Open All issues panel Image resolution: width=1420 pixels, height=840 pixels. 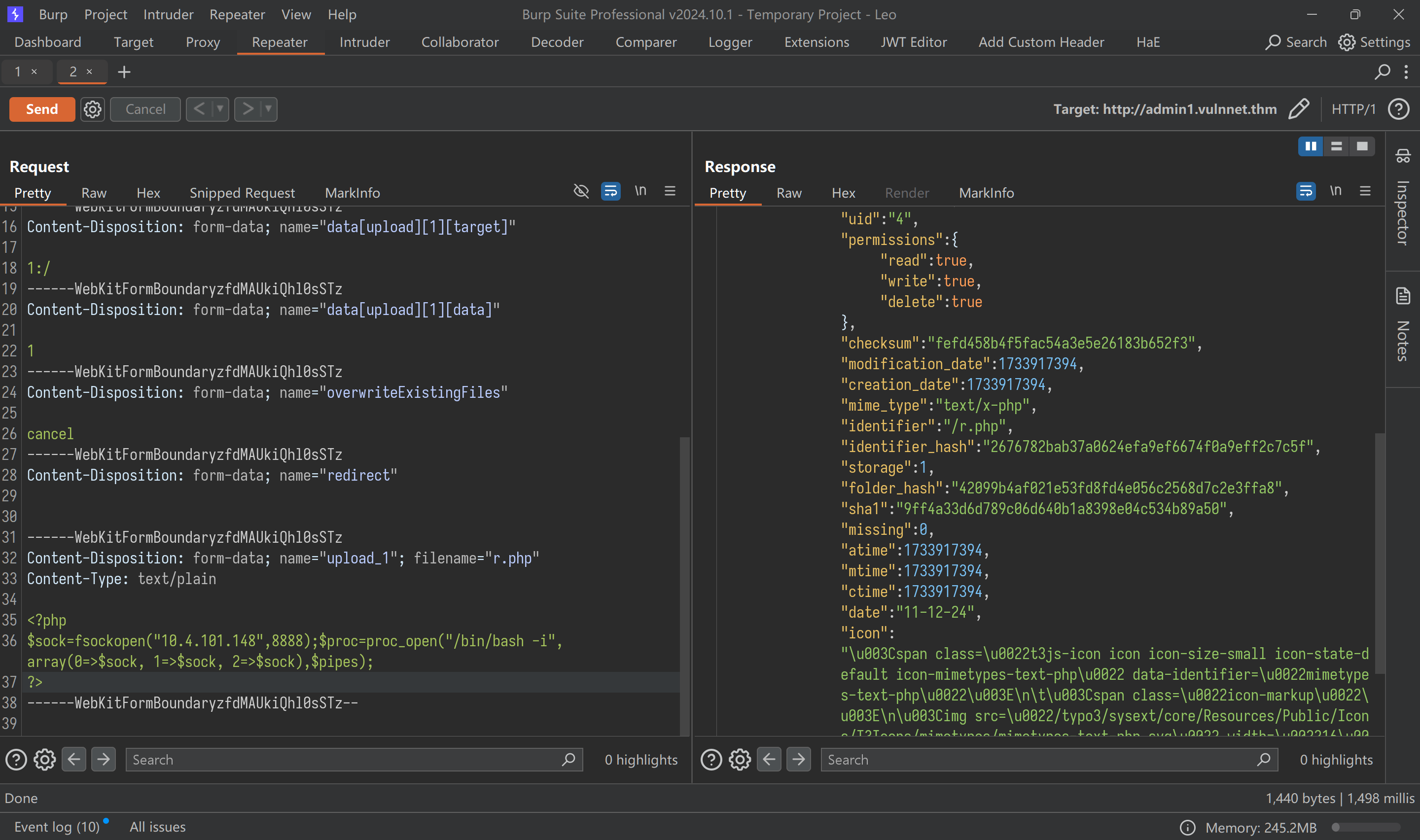[157, 827]
